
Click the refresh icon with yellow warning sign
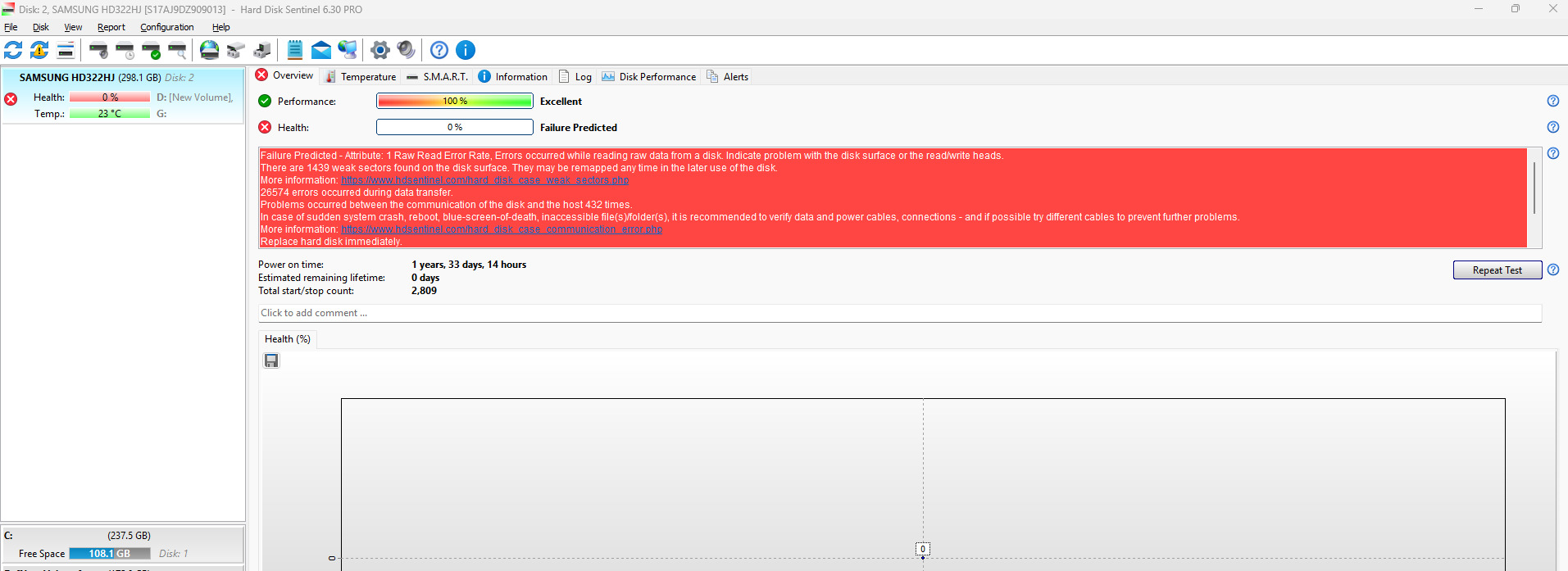[x=39, y=50]
